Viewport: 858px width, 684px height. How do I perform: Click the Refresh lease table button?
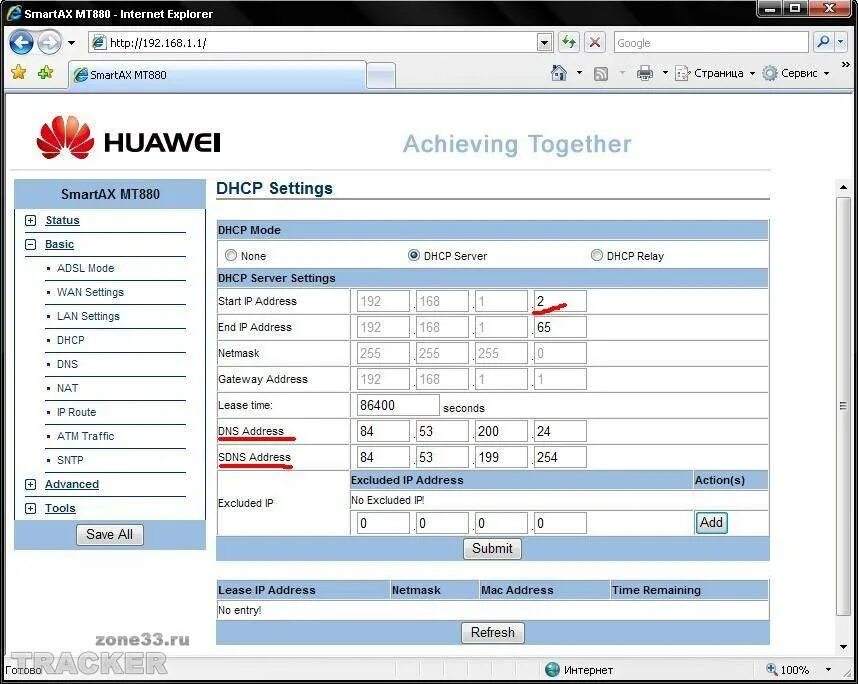(493, 633)
